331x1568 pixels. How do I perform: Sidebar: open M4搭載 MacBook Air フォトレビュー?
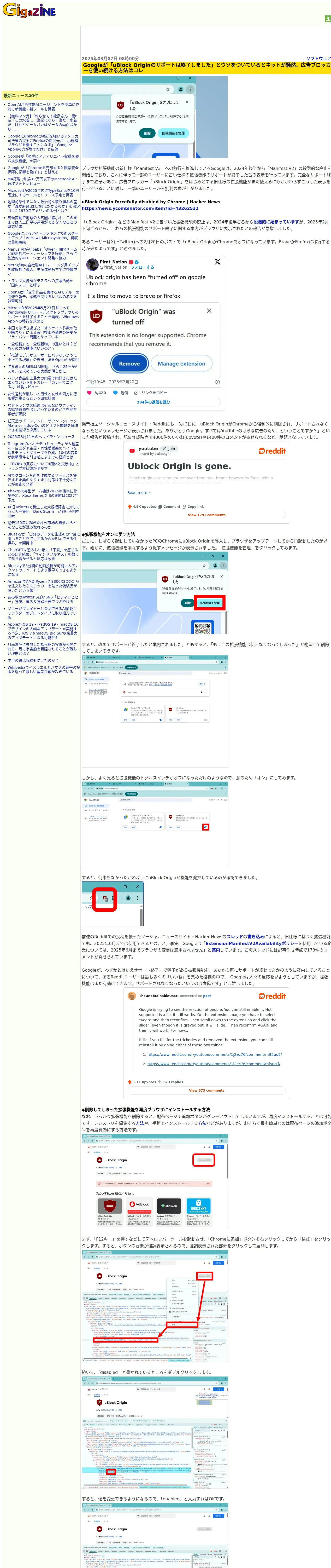[x=43, y=181]
